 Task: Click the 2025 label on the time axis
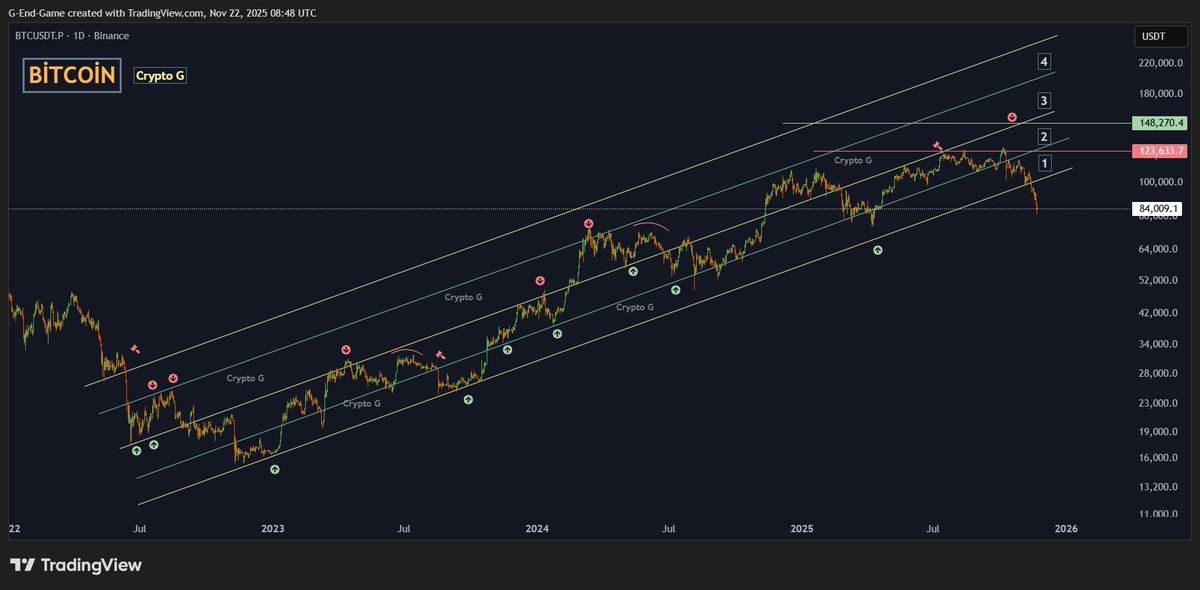pyautogui.click(x=803, y=528)
